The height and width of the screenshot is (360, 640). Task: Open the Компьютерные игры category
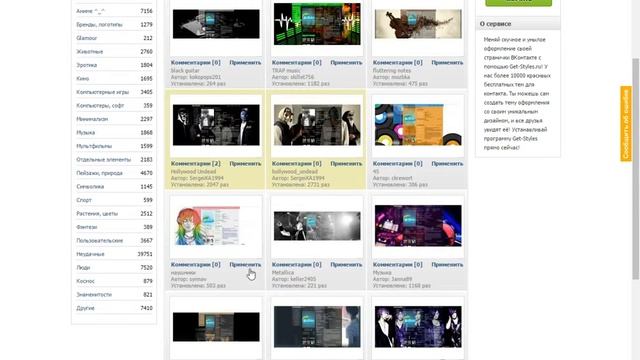102,92
